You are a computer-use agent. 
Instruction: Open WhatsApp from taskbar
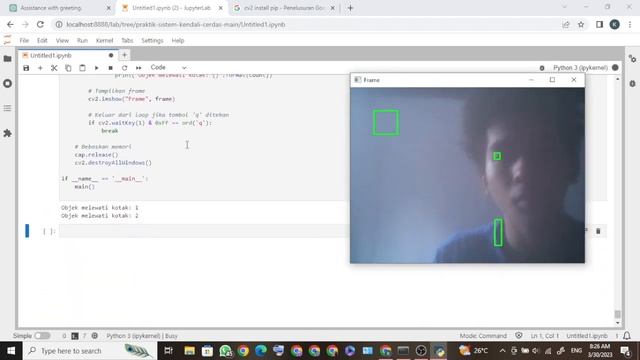(x=225, y=351)
